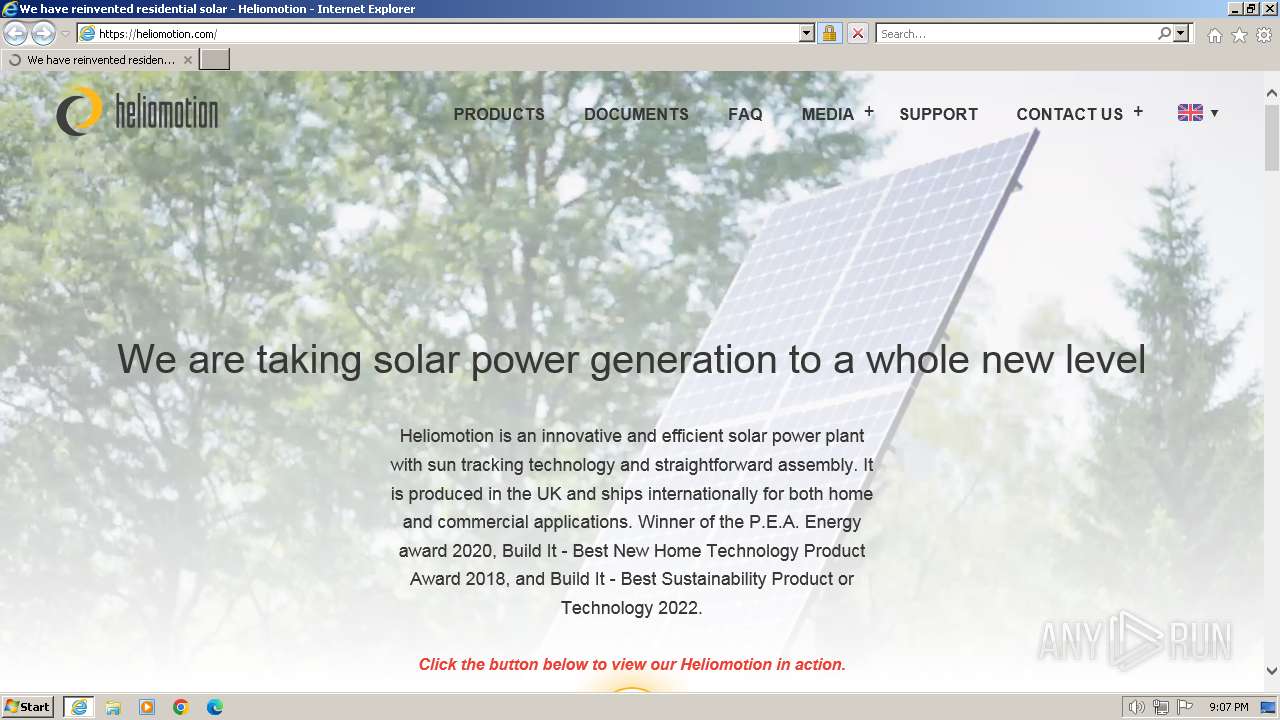The width and height of the screenshot is (1280, 720).
Task: Click the 9:07 PM system clock
Action: tap(1229, 707)
